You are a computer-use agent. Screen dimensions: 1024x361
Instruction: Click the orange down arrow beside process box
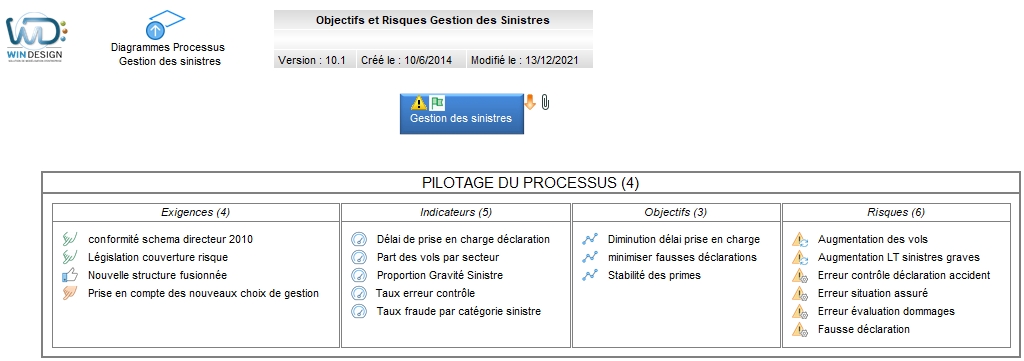(530, 102)
